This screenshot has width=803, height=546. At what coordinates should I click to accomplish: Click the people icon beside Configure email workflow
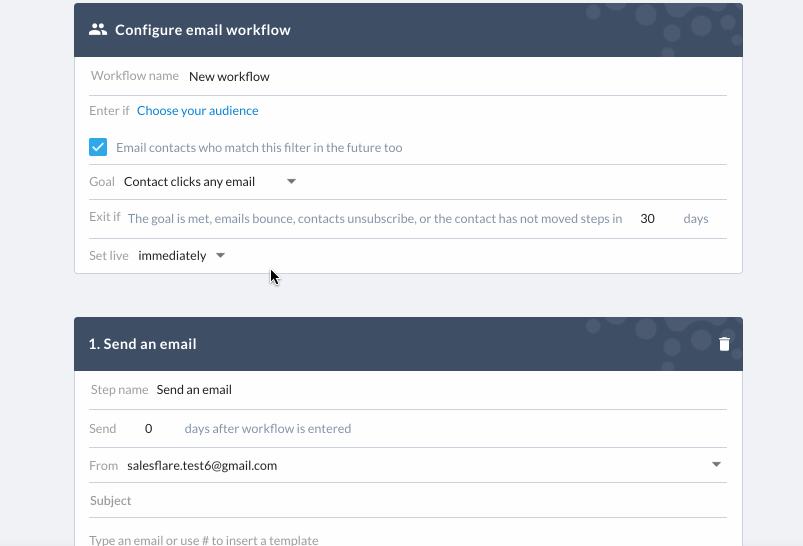pyautogui.click(x=98, y=30)
